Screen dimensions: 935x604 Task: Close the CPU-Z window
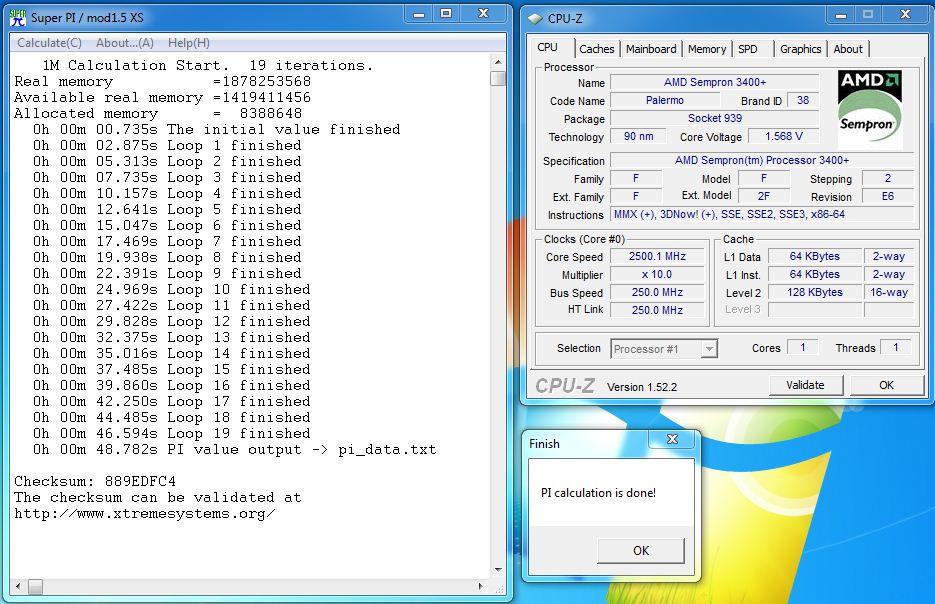905,16
